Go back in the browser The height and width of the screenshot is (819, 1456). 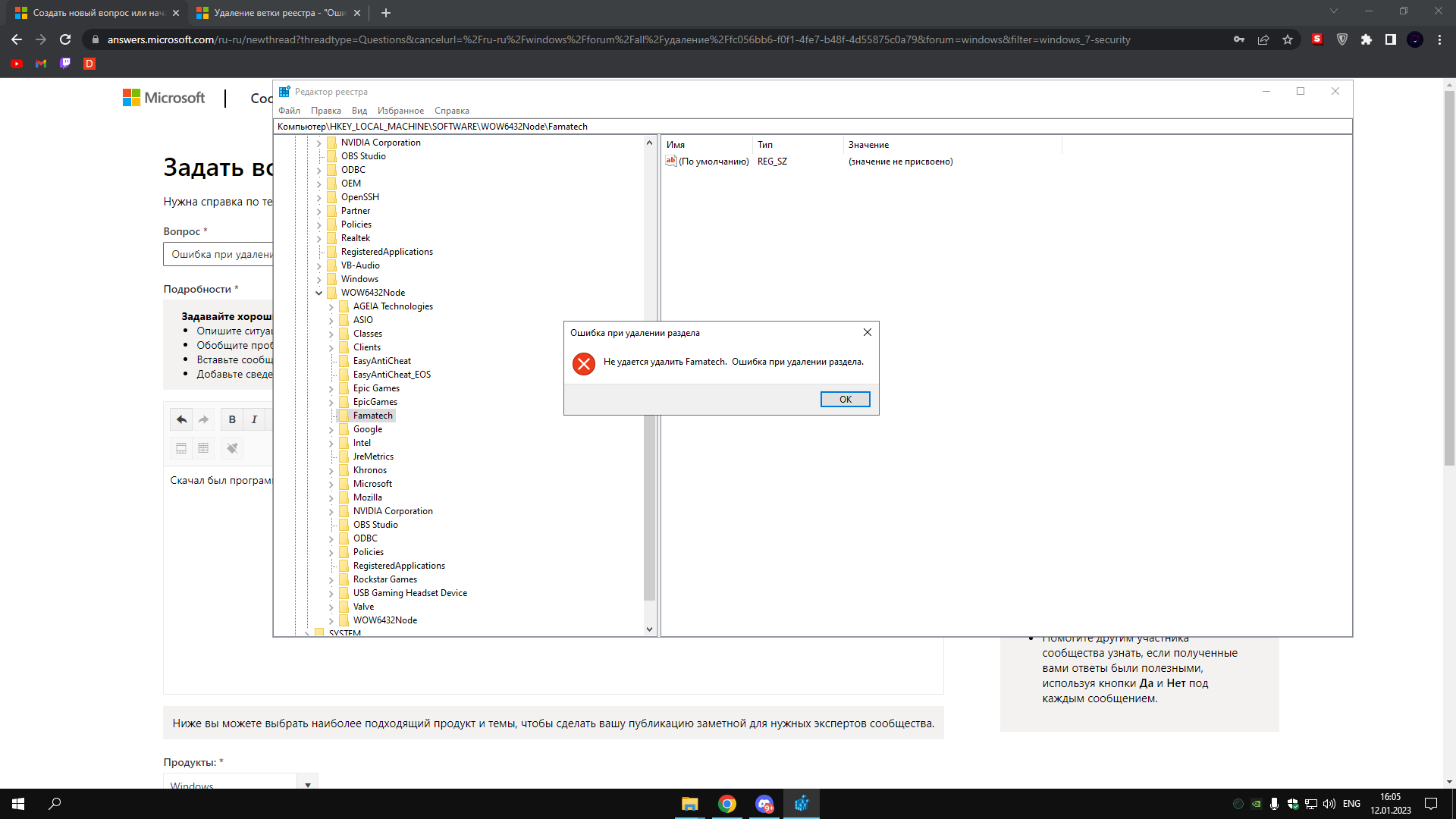coord(17,39)
